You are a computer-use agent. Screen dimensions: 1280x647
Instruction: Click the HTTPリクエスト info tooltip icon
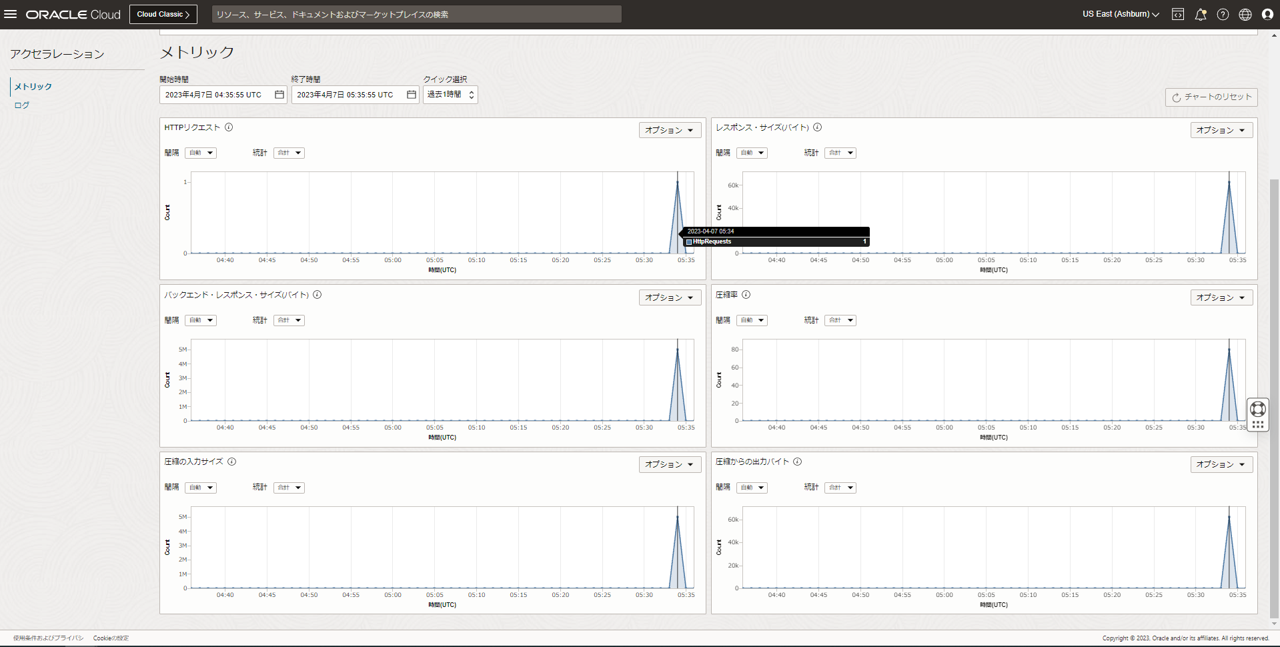(229, 127)
